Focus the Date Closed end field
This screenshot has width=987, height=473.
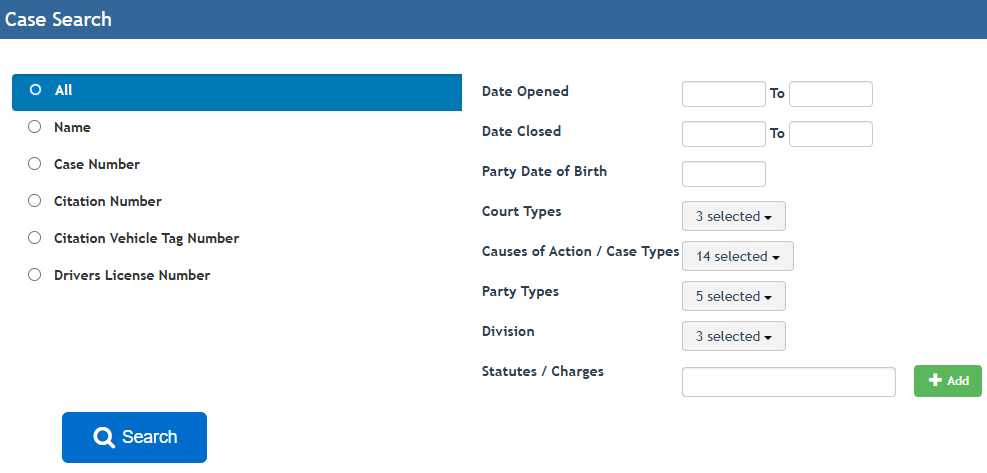coord(831,134)
